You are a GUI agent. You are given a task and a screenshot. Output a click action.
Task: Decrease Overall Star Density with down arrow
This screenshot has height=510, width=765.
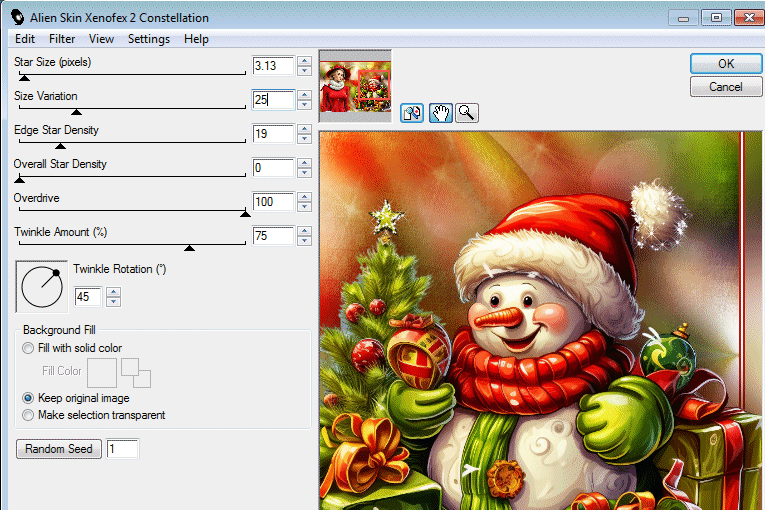click(x=304, y=173)
